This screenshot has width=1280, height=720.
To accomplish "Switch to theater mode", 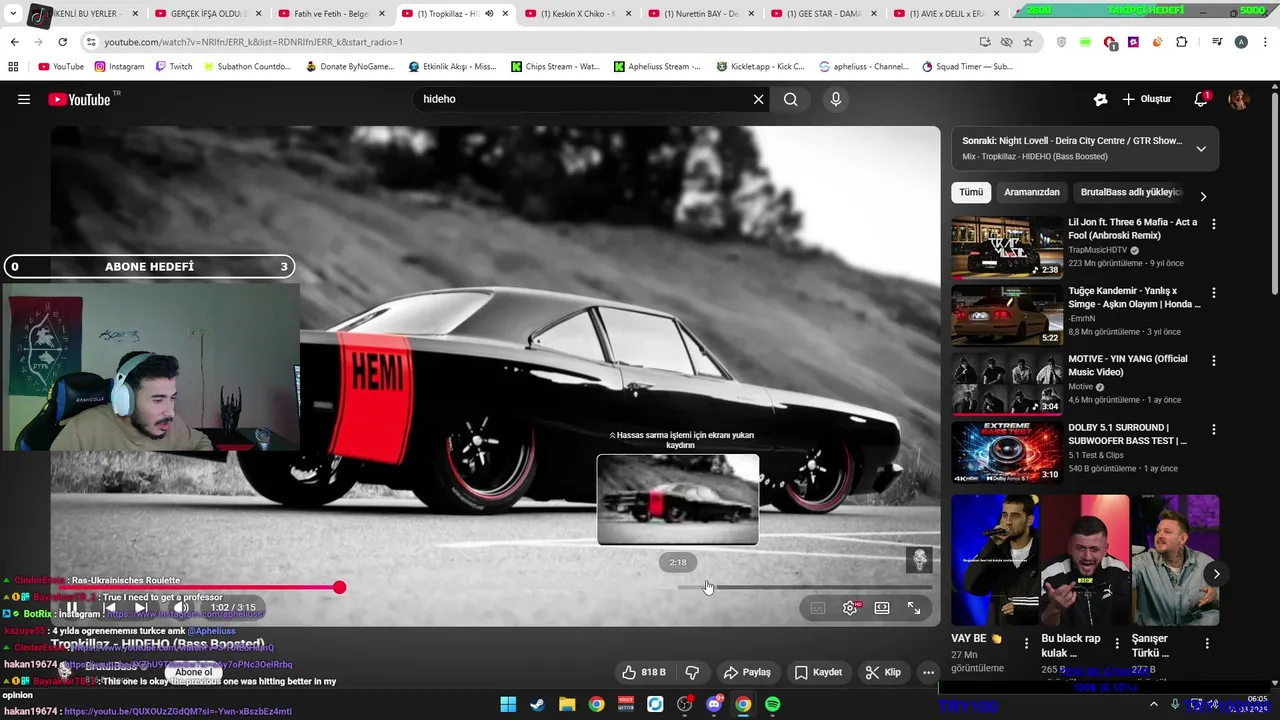I will click(882, 607).
